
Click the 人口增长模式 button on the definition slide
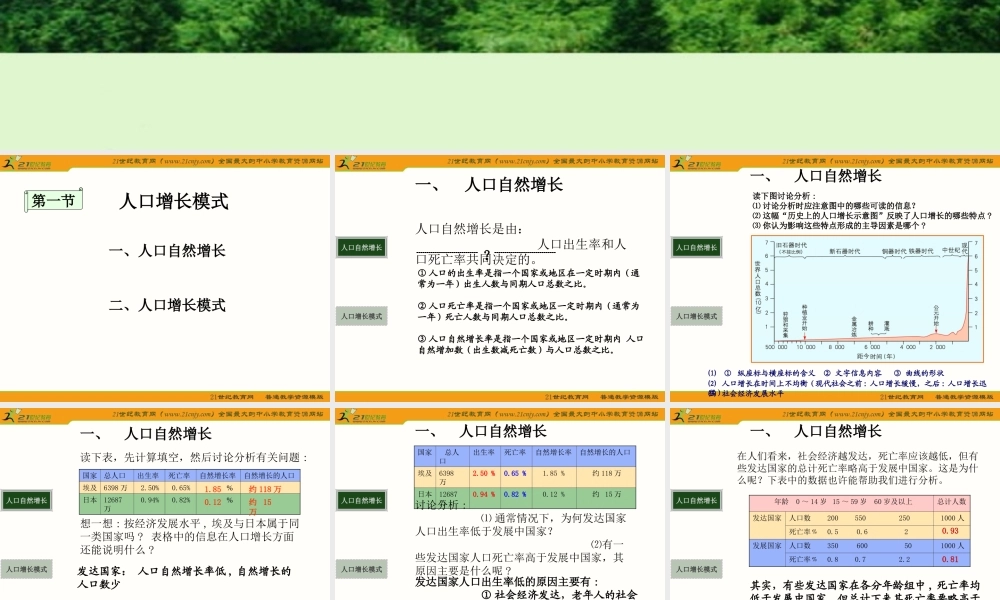click(362, 316)
